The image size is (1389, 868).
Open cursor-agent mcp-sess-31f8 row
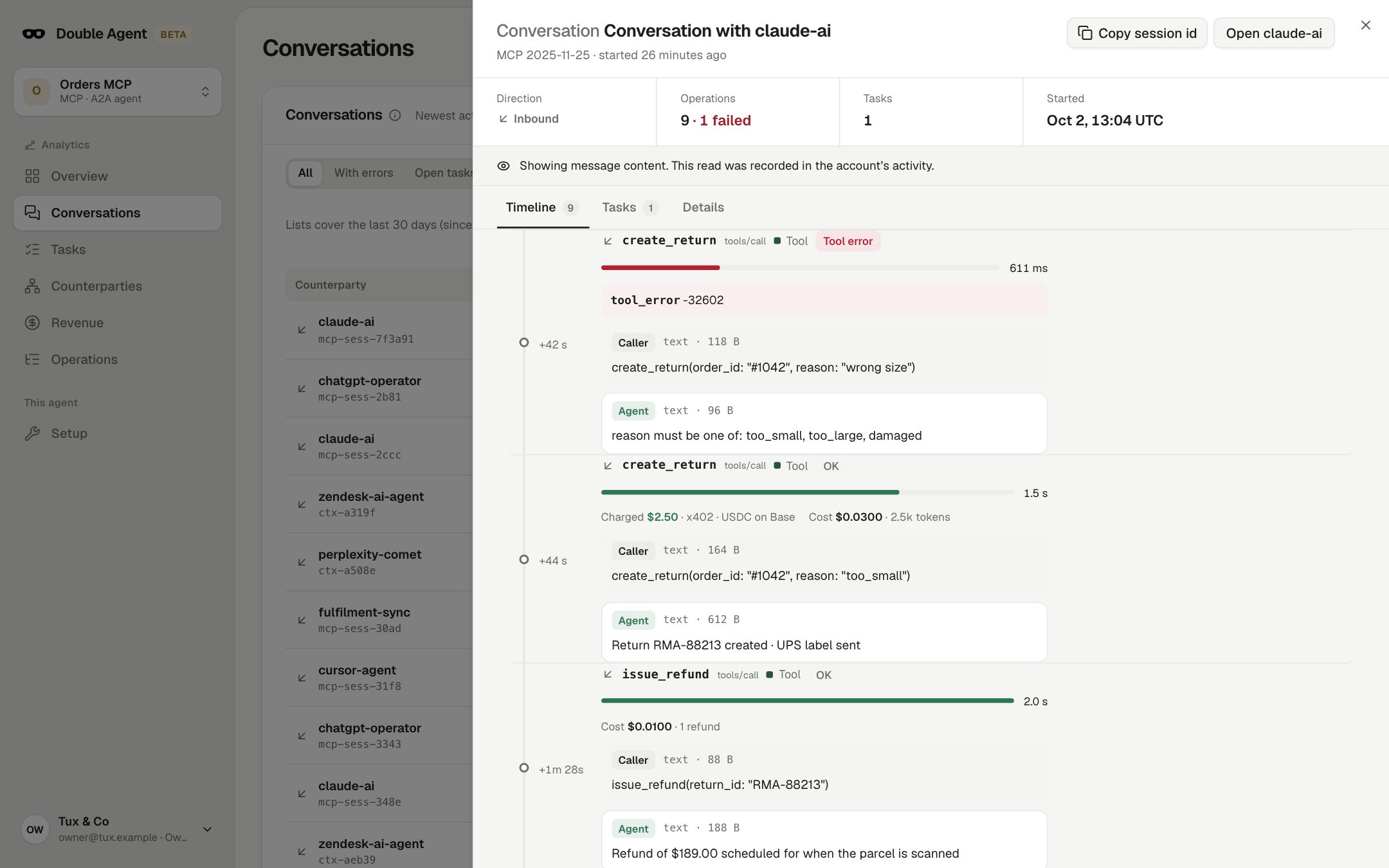379,678
